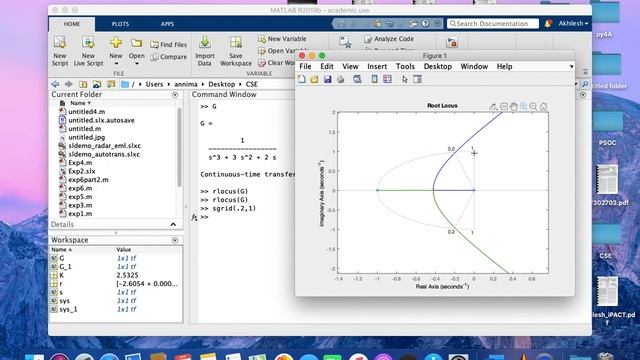Click New Figure icon in Figure toolbar
The height and width of the screenshot is (360, 640).
pos(302,79)
